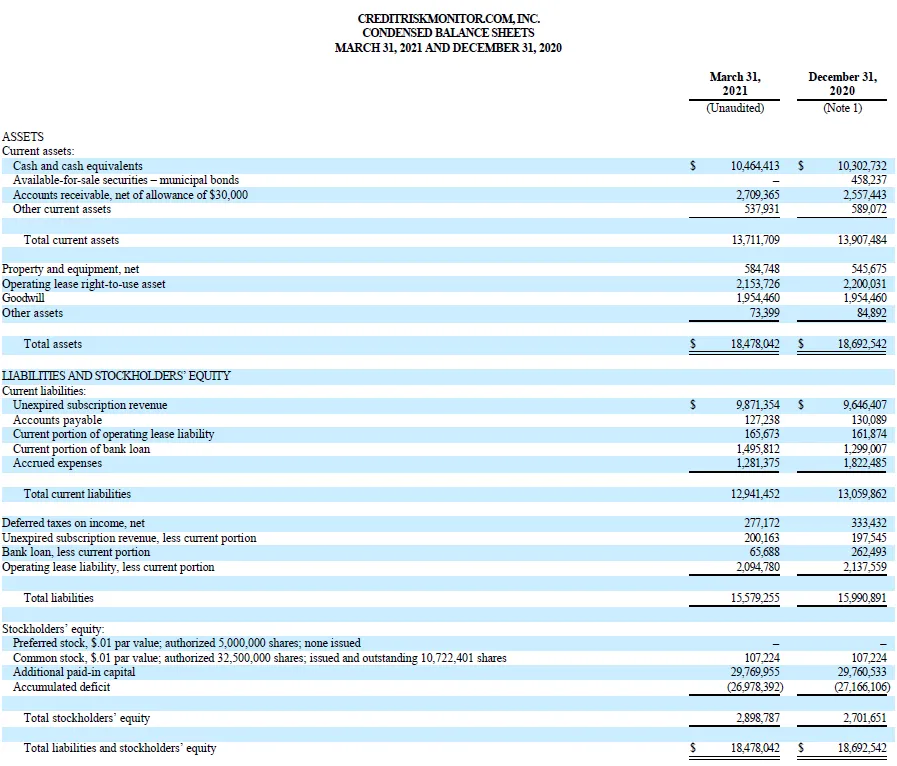The width and height of the screenshot is (897, 766).
Task: Click bank loan current value 1,495,812
Action: pos(757,449)
